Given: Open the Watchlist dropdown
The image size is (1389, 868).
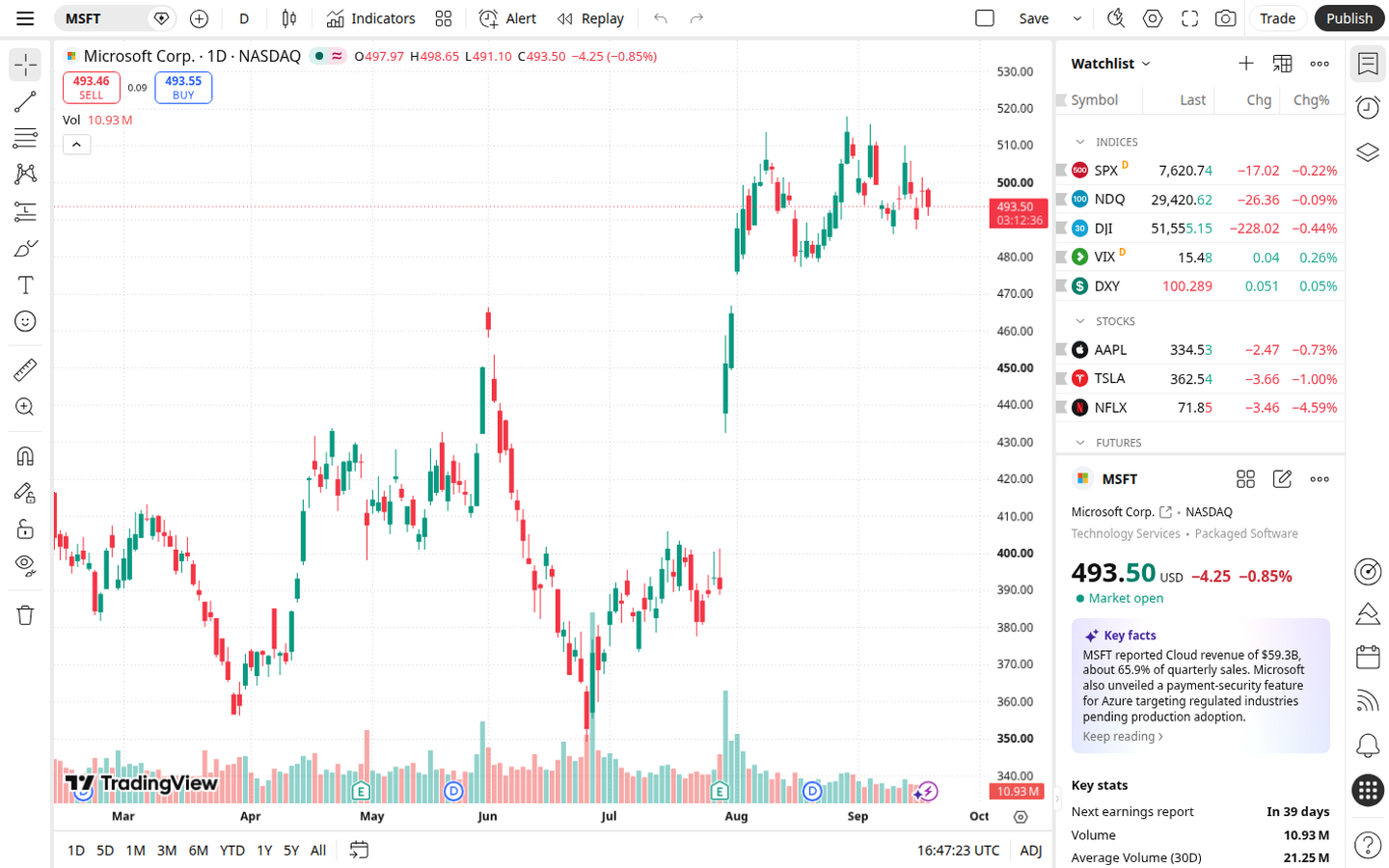Looking at the screenshot, I should click(1111, 64).
